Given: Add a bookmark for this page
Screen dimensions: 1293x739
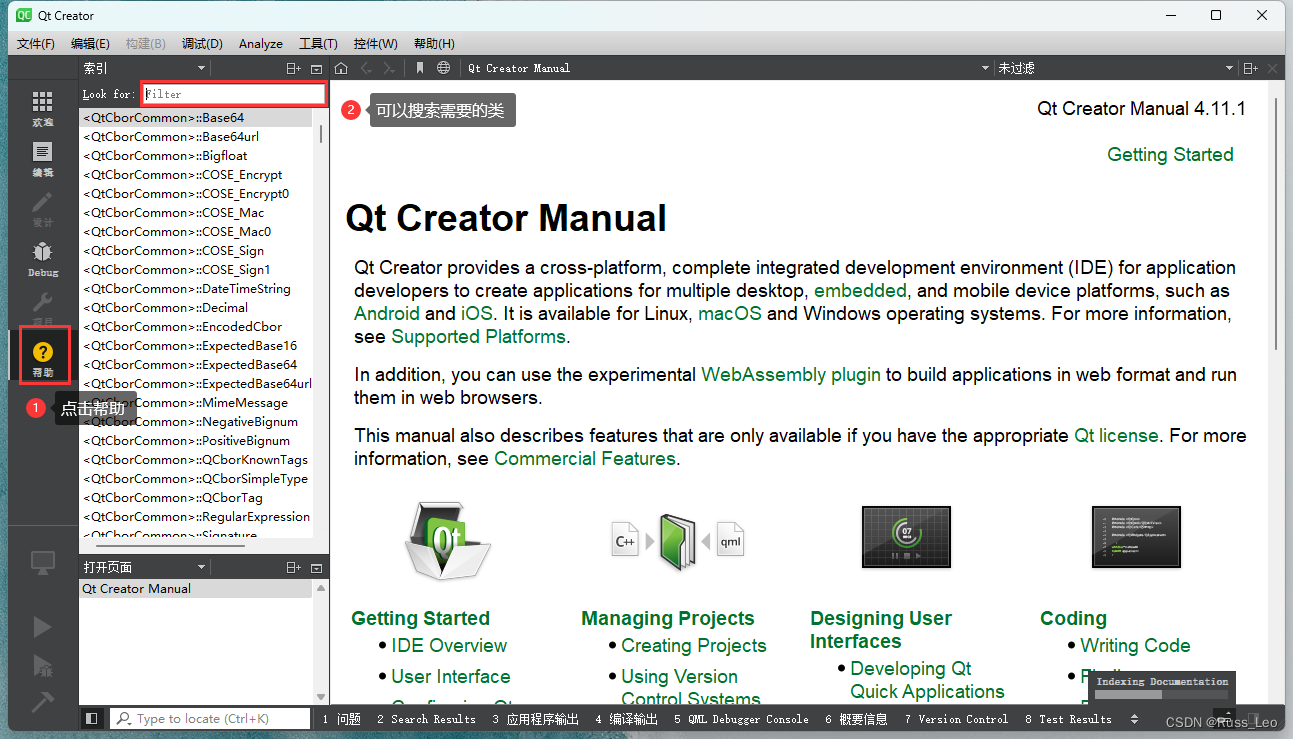Looking at the screenshot, I should [420, 68].
